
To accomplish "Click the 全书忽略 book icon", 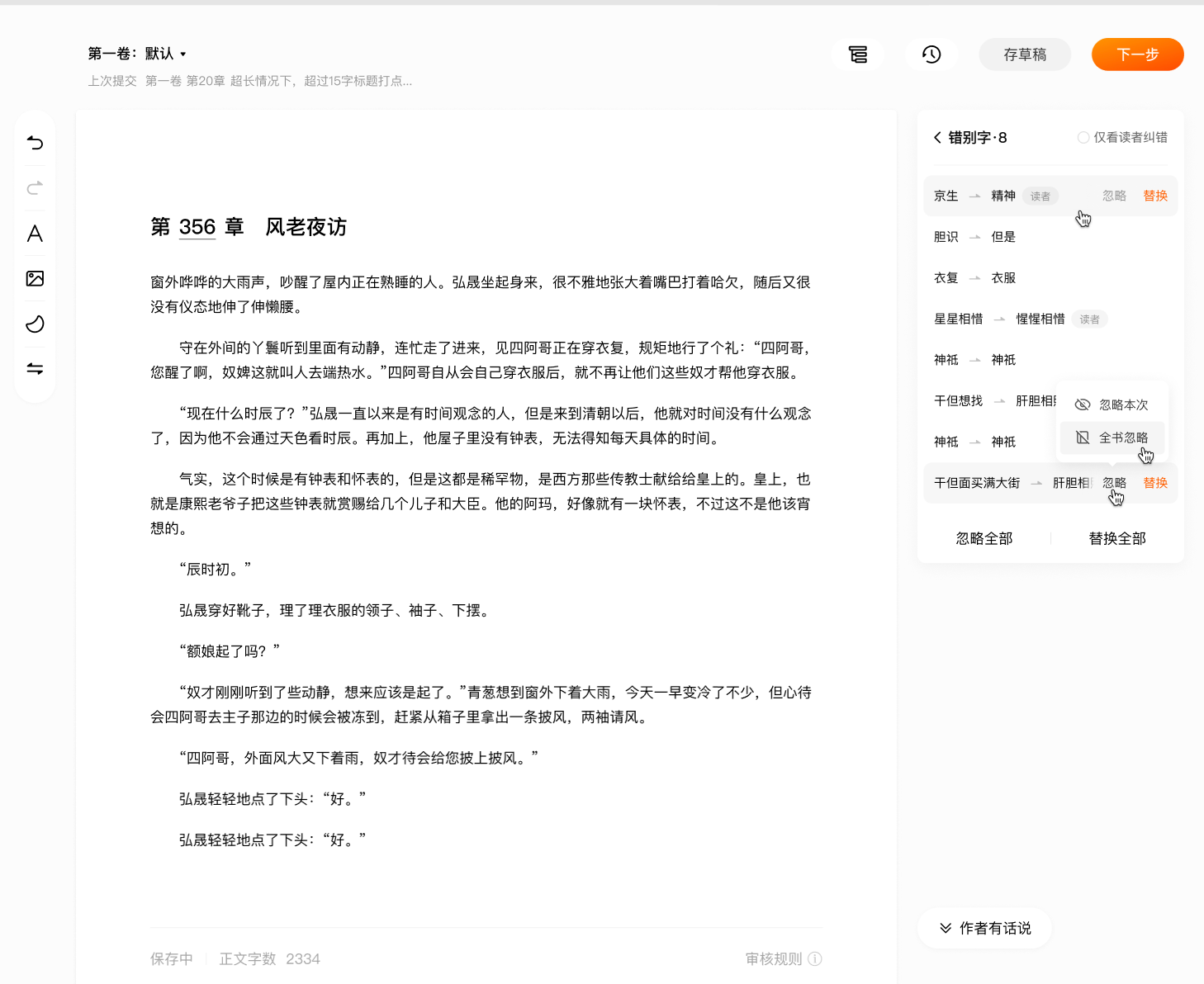I will coord(1082,438).
